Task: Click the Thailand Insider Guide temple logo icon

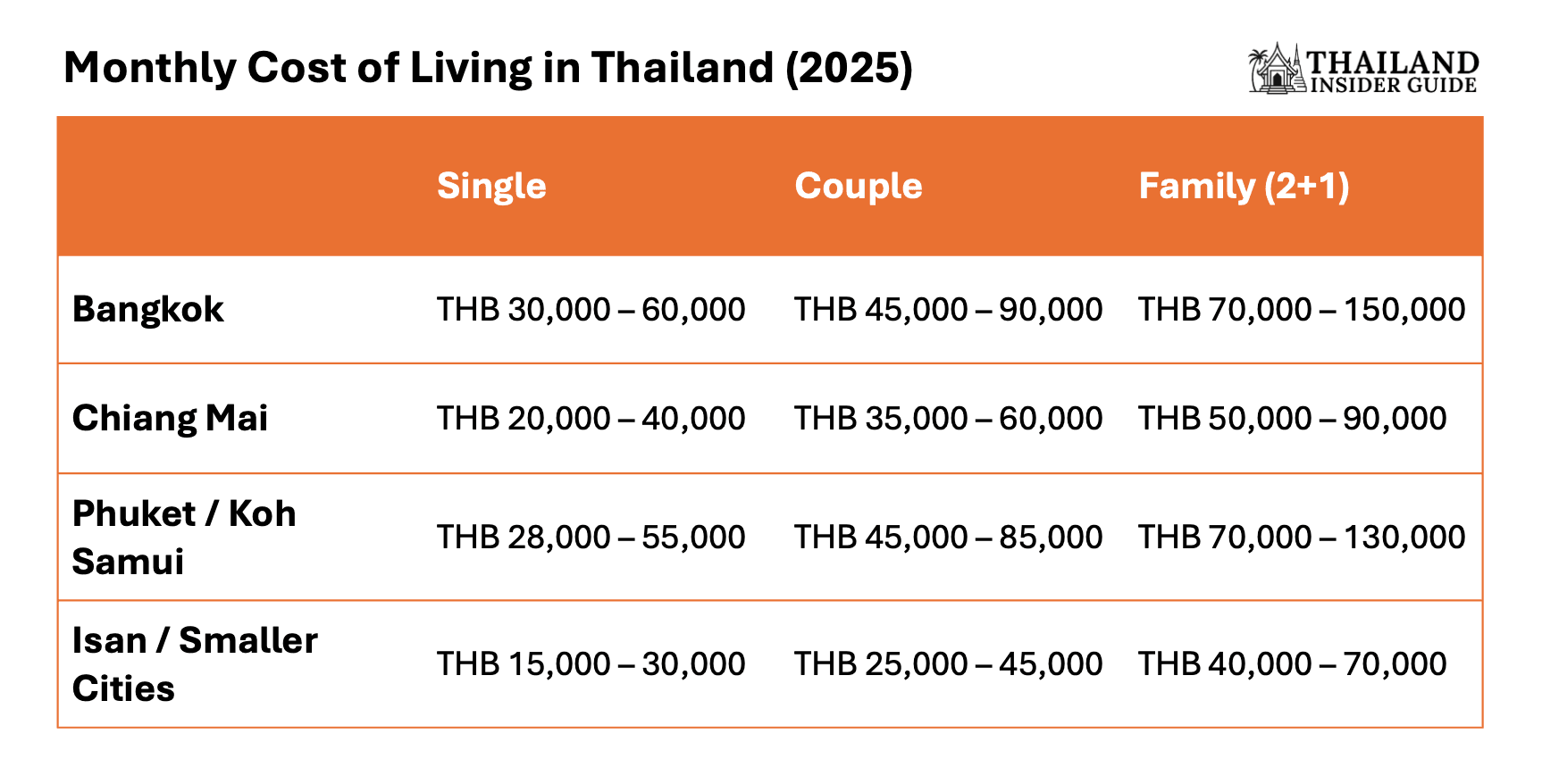Action: tap(1277, 69)
